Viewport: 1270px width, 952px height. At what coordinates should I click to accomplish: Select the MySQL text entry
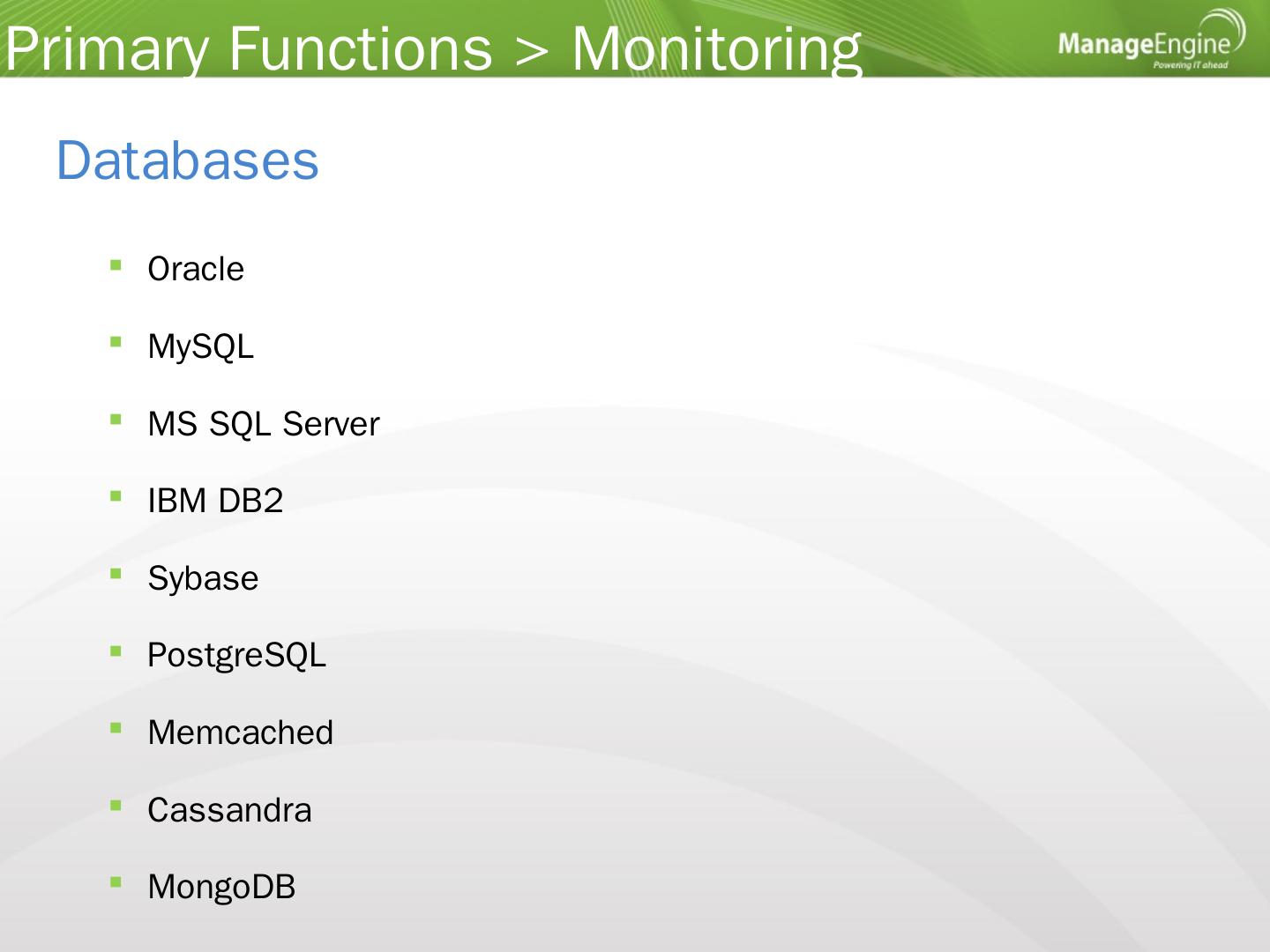(201, 346)
